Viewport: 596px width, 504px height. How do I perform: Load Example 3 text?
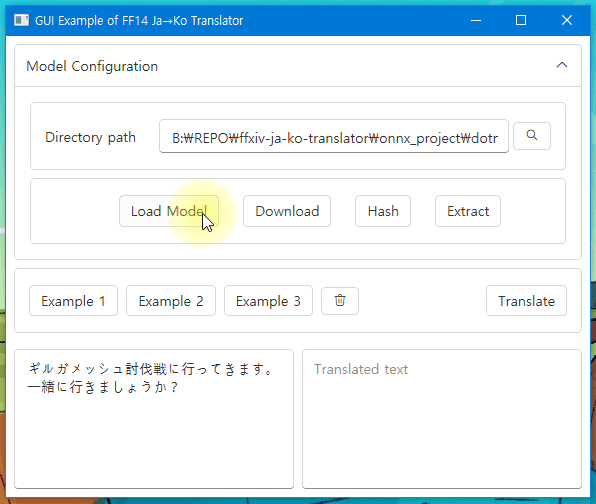coord(268,301)
